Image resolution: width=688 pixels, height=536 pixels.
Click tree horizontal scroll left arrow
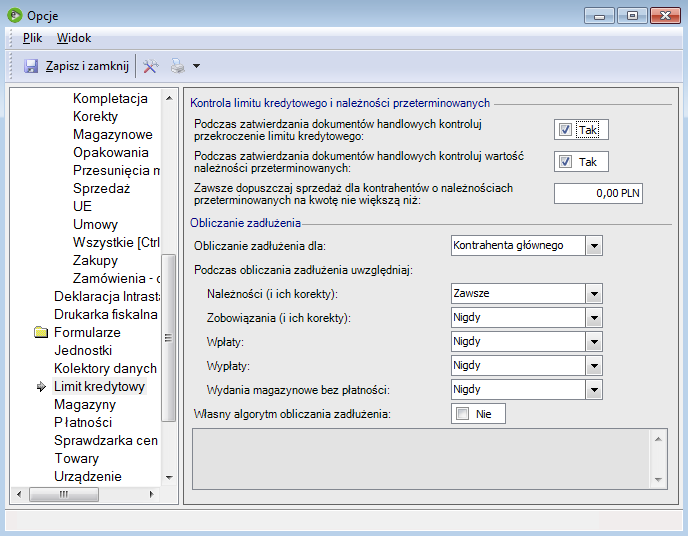coord(19,494)
